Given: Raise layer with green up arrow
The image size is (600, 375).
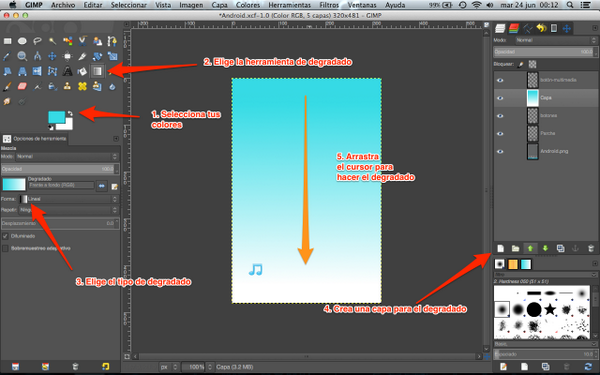Looking at the screenshot, I should [530, 249].
